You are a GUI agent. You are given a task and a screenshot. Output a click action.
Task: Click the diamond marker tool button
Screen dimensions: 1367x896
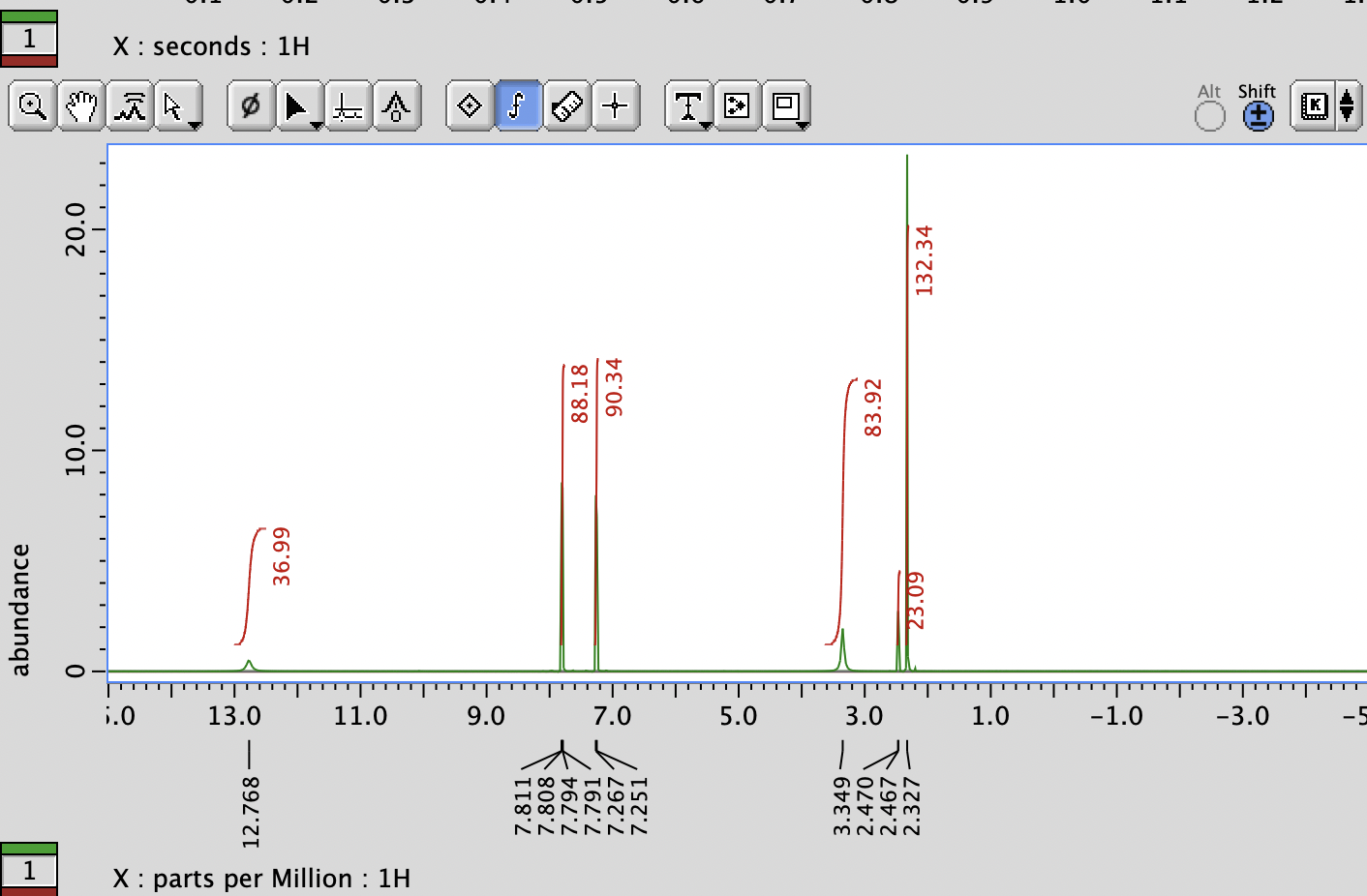pyautogui.click(x=469, y=106)
